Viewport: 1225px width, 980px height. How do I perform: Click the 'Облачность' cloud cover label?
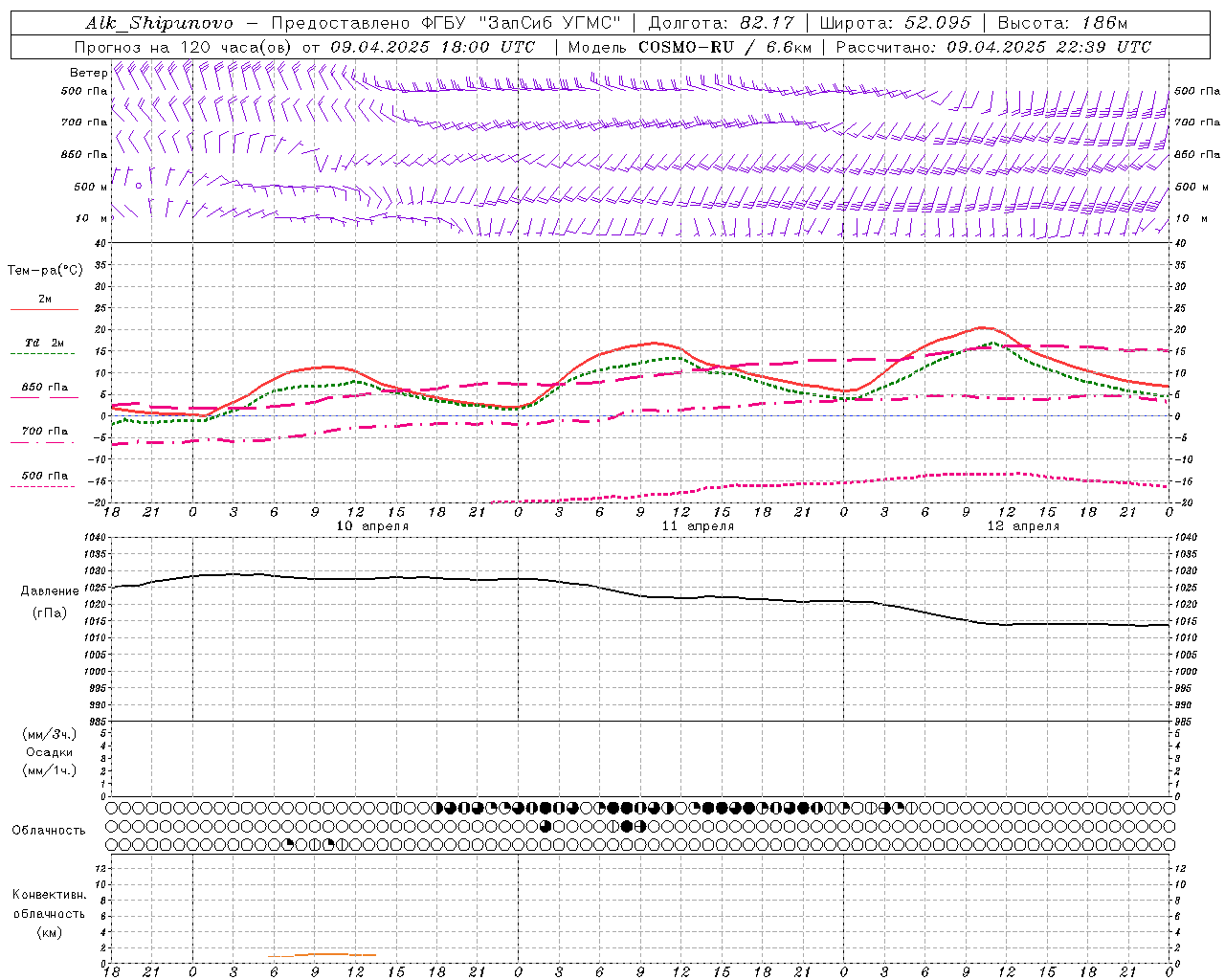pyautogui.click(x=49, y=831)
